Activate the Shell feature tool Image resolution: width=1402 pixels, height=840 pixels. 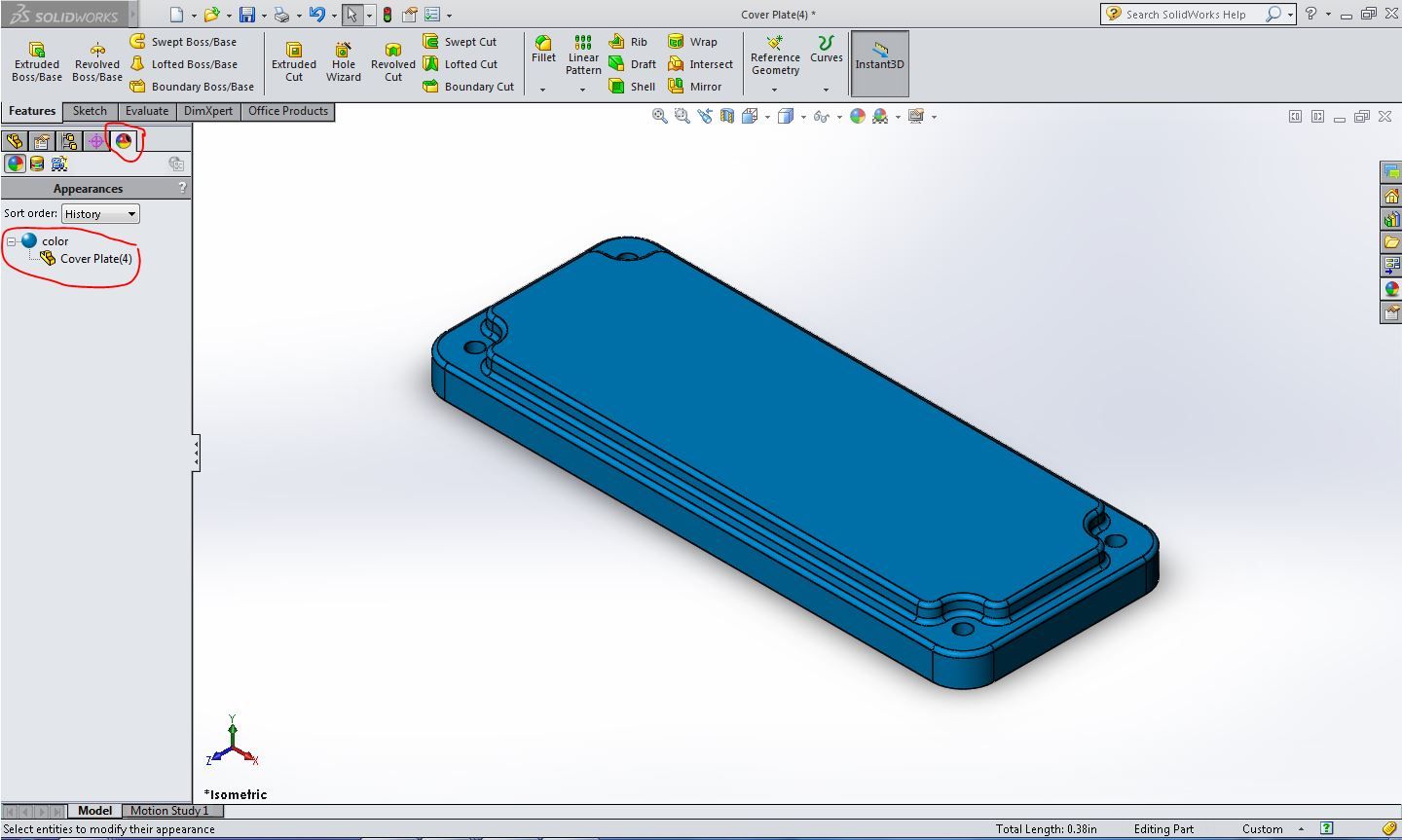(632, 86)
